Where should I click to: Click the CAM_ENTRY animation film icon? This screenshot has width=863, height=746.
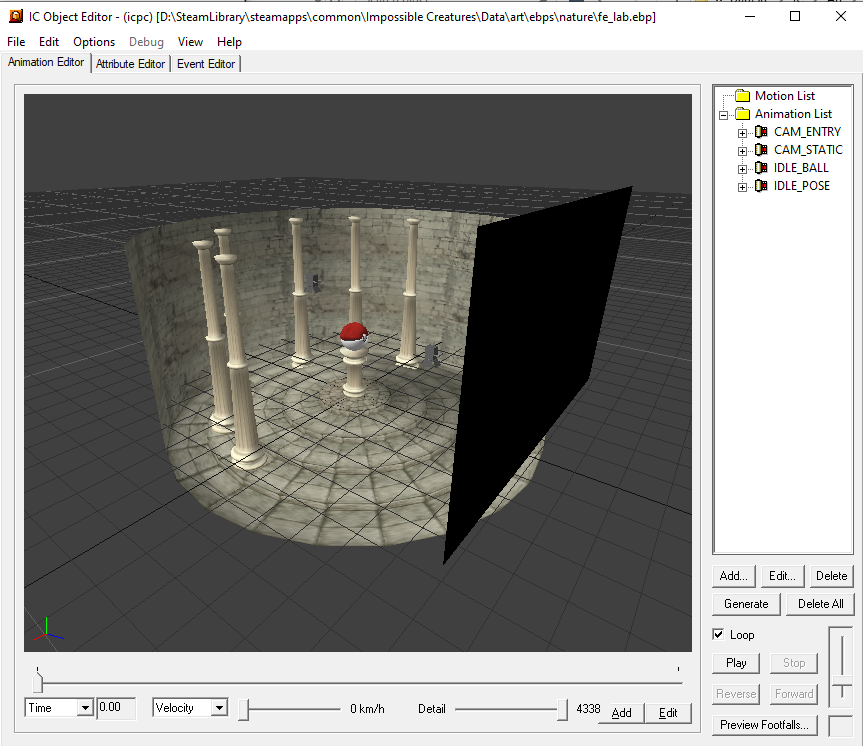761,132
